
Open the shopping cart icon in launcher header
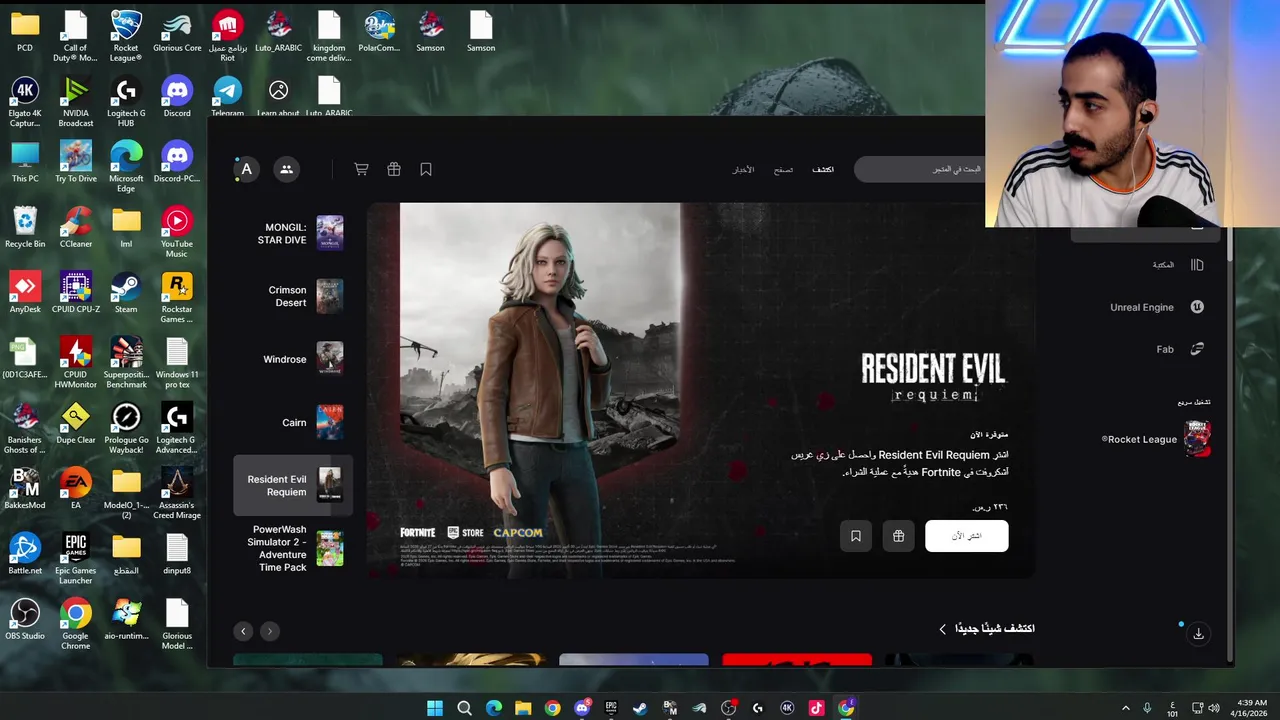click(361, 170)
